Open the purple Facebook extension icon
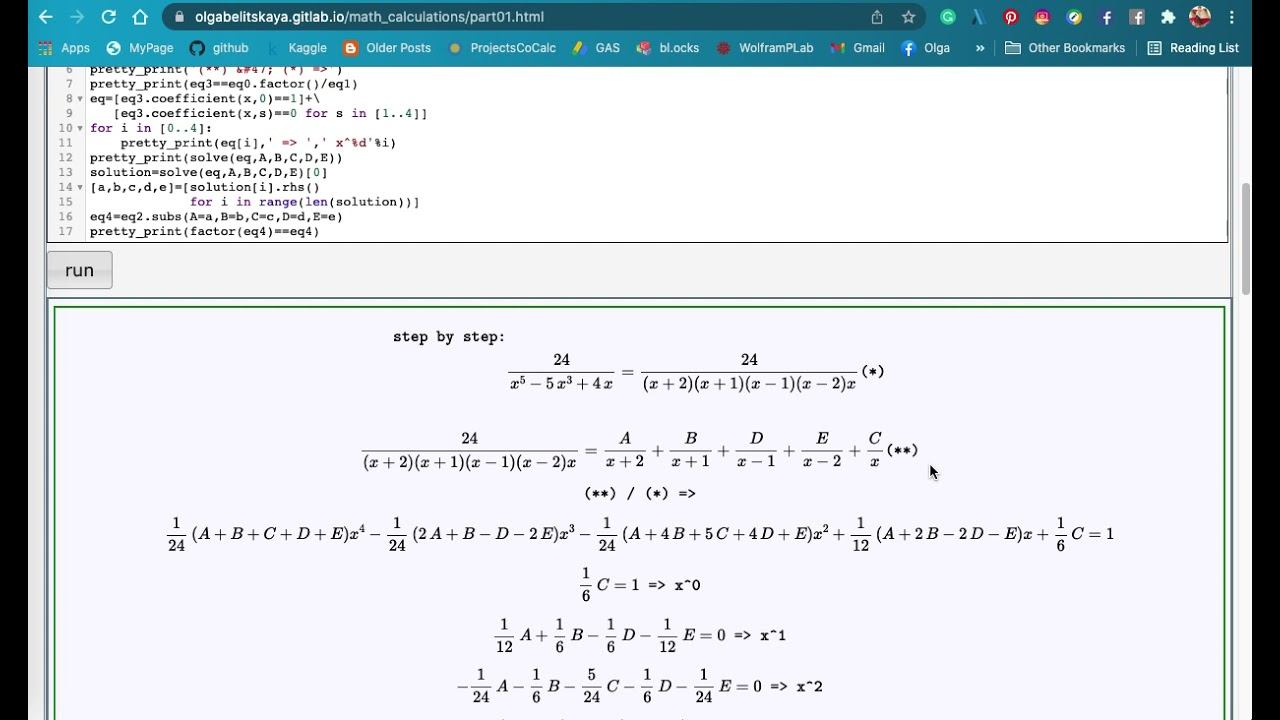 [1106, 17]
